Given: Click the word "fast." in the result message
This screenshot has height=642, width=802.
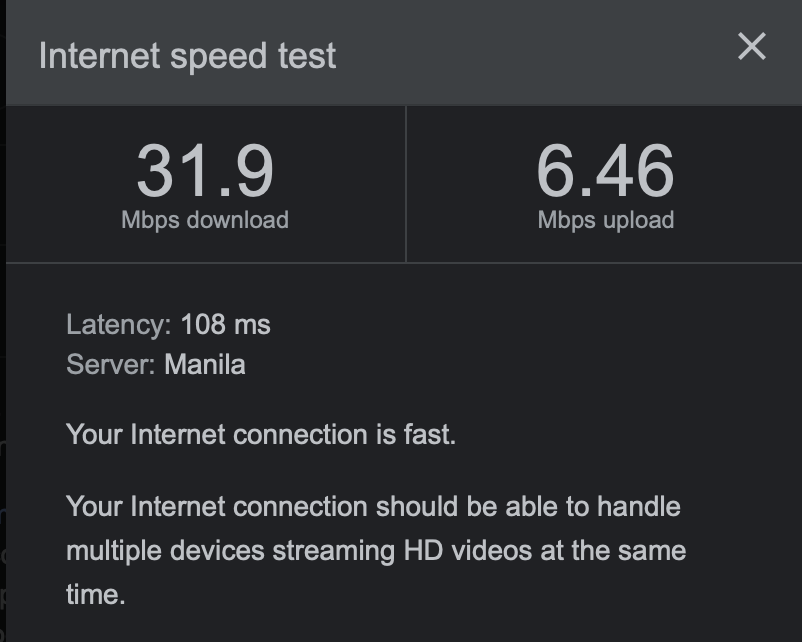Looking at the screenshot, I should (x=430, y=435).
